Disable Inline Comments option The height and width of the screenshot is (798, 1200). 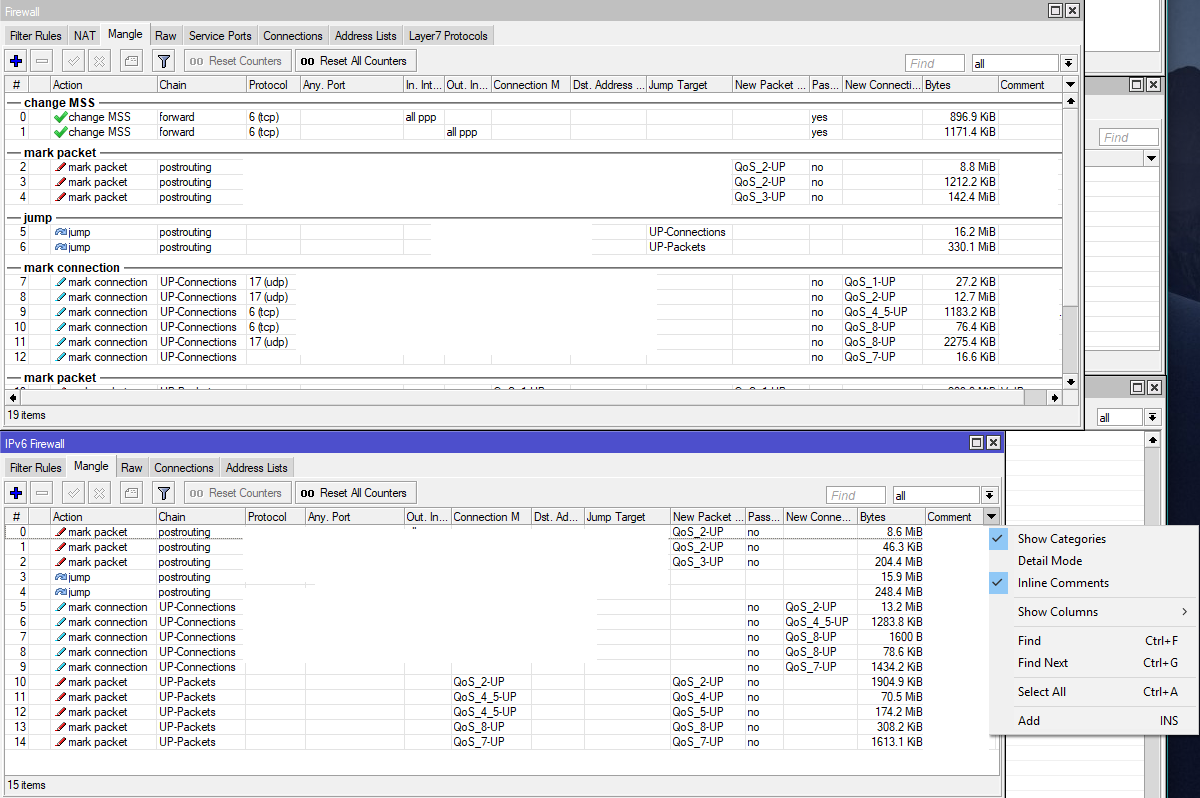pyautogui.click(x=1062, y=582)
